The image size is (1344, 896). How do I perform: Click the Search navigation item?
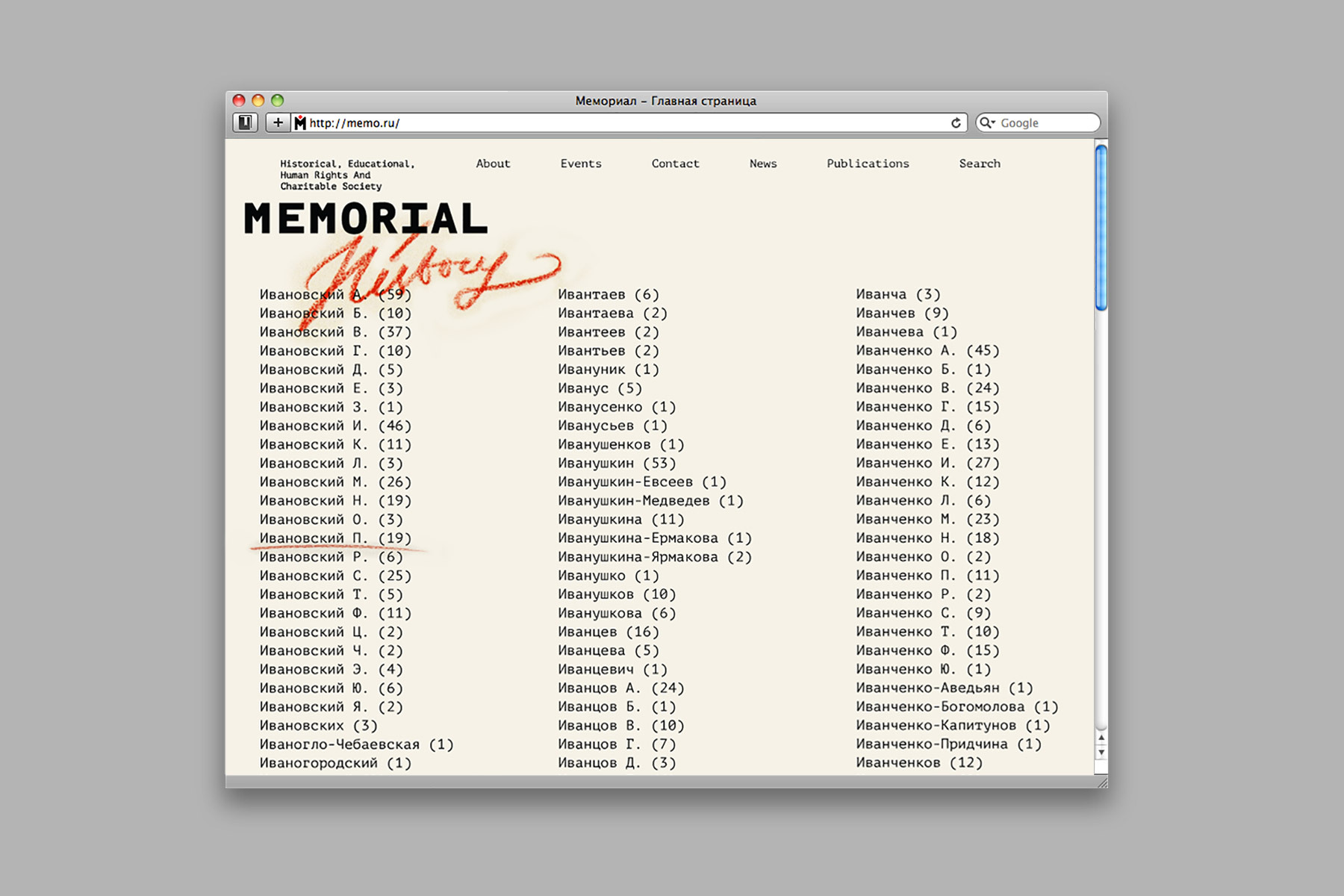coord(980,164)
